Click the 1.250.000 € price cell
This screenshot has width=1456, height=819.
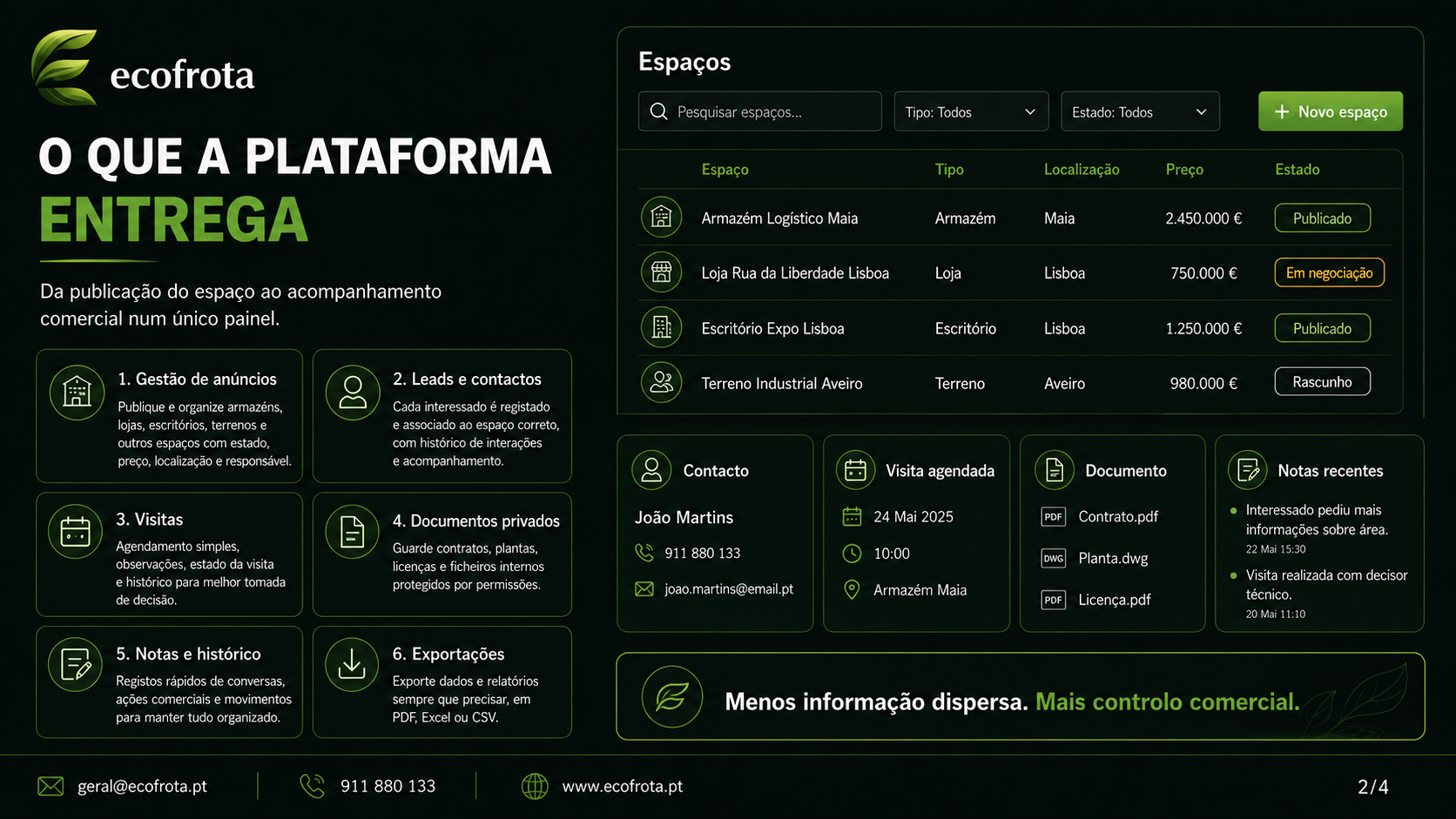1203,329
